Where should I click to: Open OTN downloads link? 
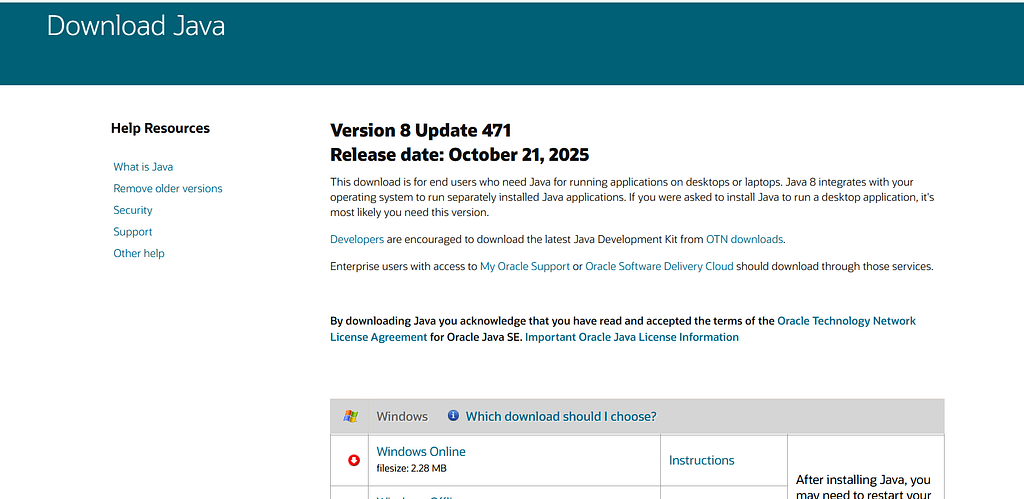(x=744, y=239)
